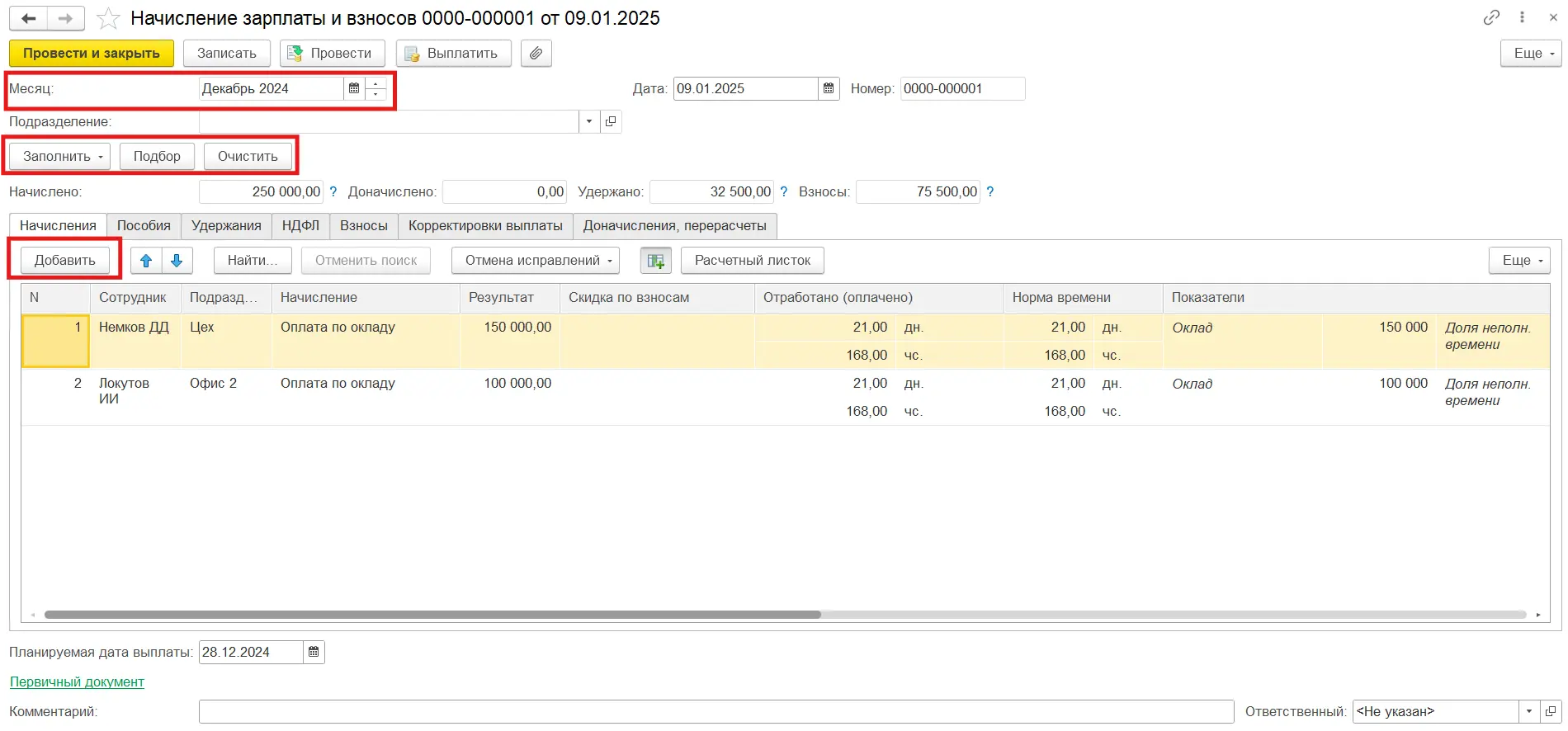Open the Ответственный dropdown list
The width and height of the screenshot is (1568, 731).
pyautogui.click(x=1529, y=711)
